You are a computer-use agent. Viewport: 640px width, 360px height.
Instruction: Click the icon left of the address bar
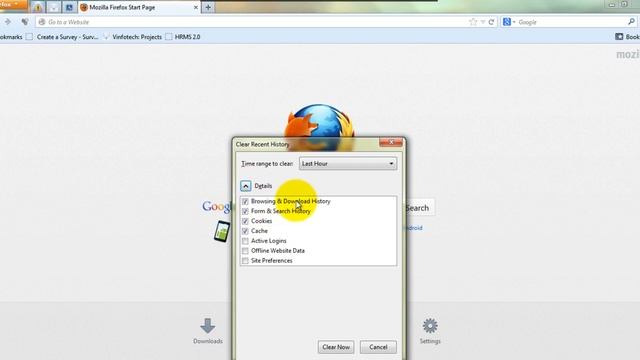tap(25, 22)
